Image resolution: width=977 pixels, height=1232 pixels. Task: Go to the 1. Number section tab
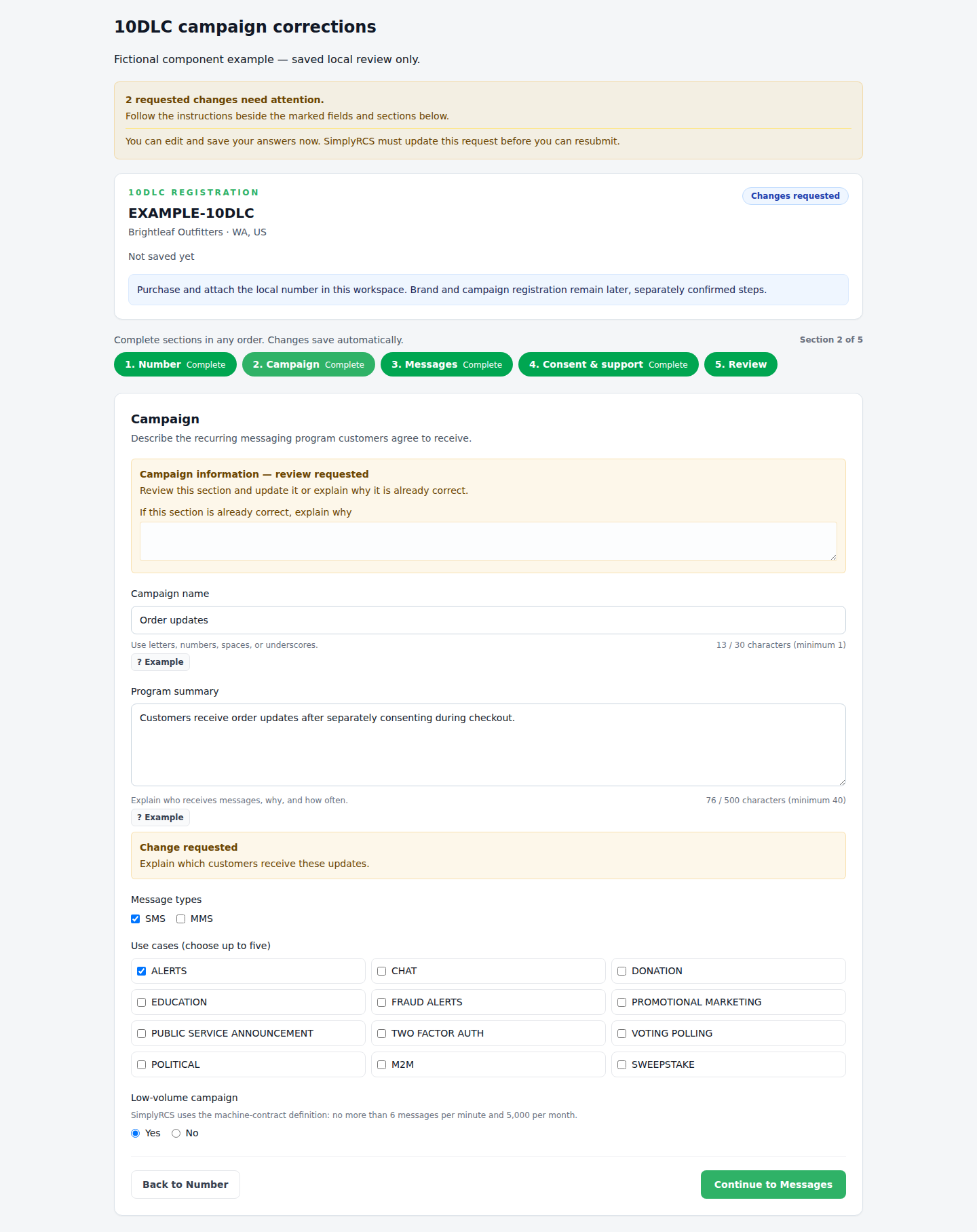click(x=175, y=364)
